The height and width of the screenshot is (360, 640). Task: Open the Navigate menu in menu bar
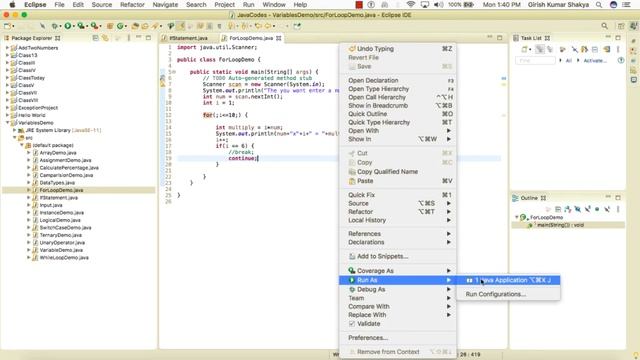pyautogui.click(x=165, y=5)
